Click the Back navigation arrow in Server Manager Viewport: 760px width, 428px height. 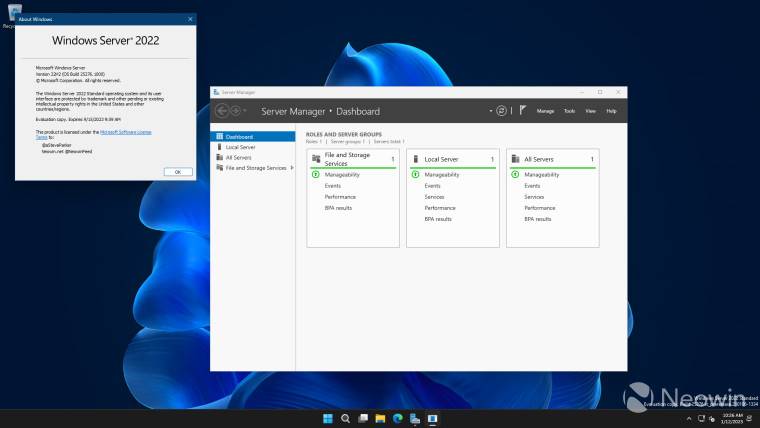222,111
